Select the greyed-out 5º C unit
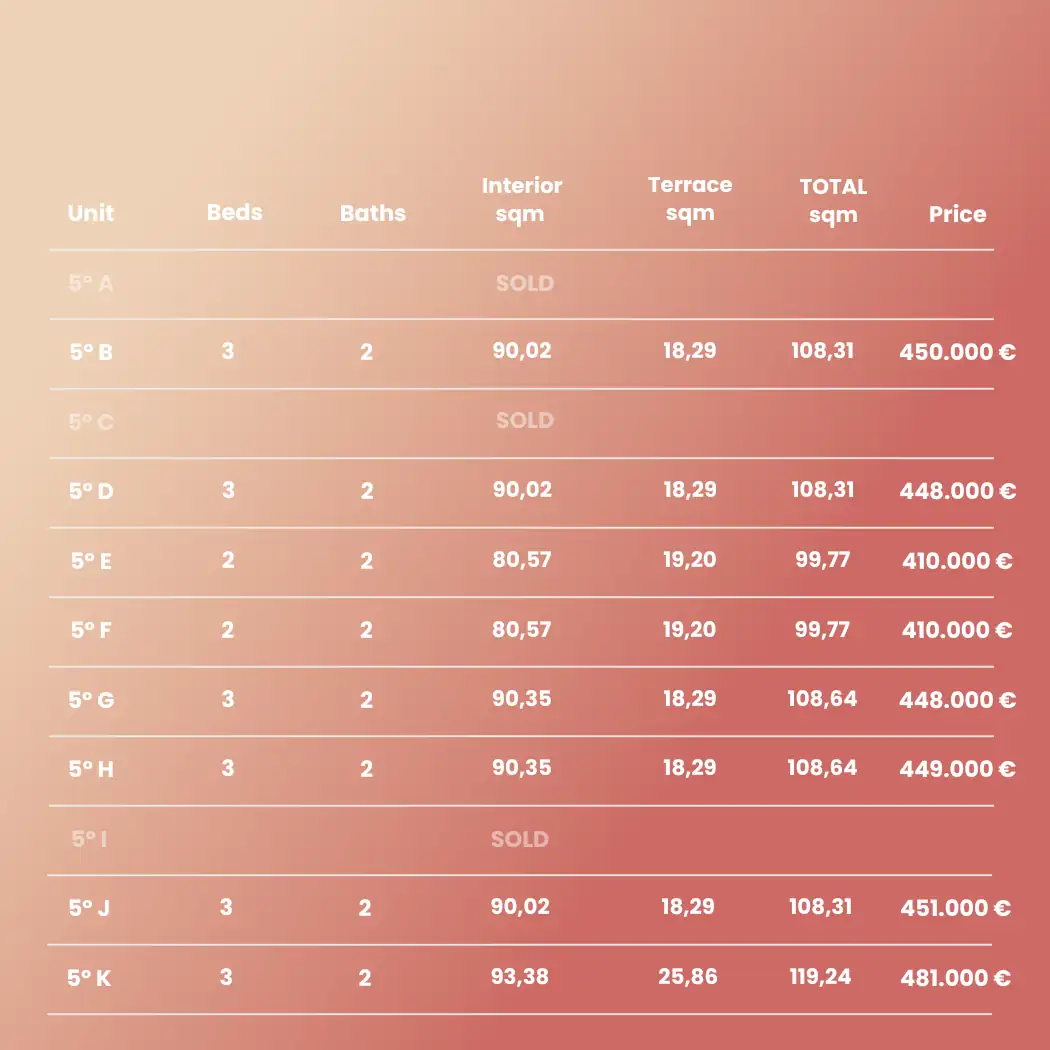Screen dimensions: 1050x1050 [x=91, y=422]
